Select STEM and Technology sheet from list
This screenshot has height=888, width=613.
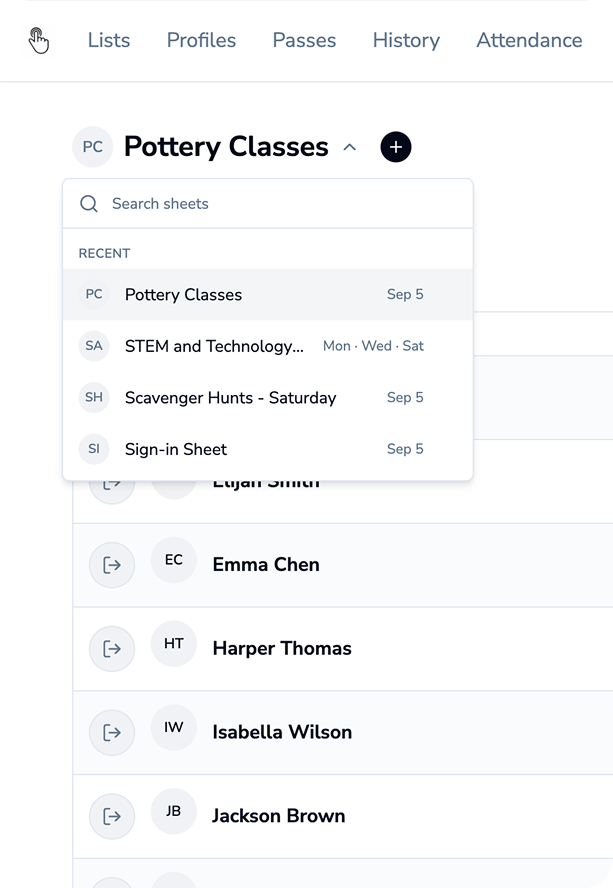268,346
